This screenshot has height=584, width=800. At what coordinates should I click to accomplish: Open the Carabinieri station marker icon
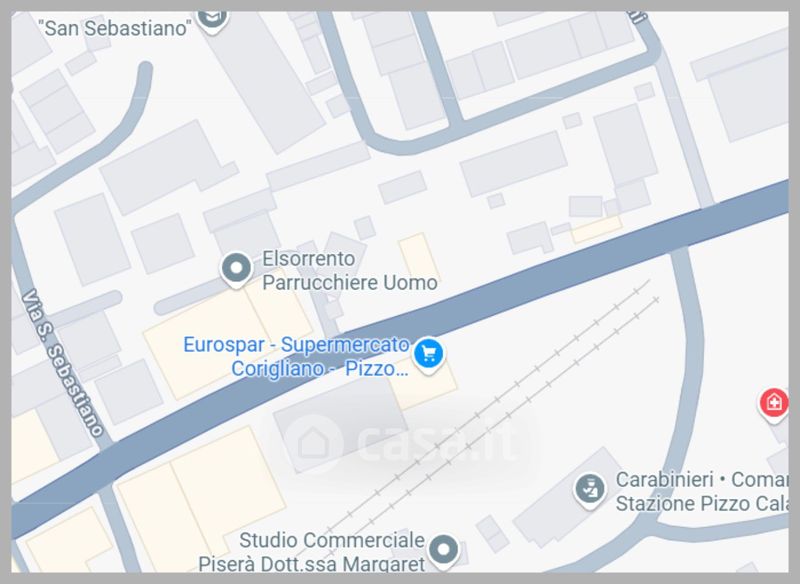point(590,490)
